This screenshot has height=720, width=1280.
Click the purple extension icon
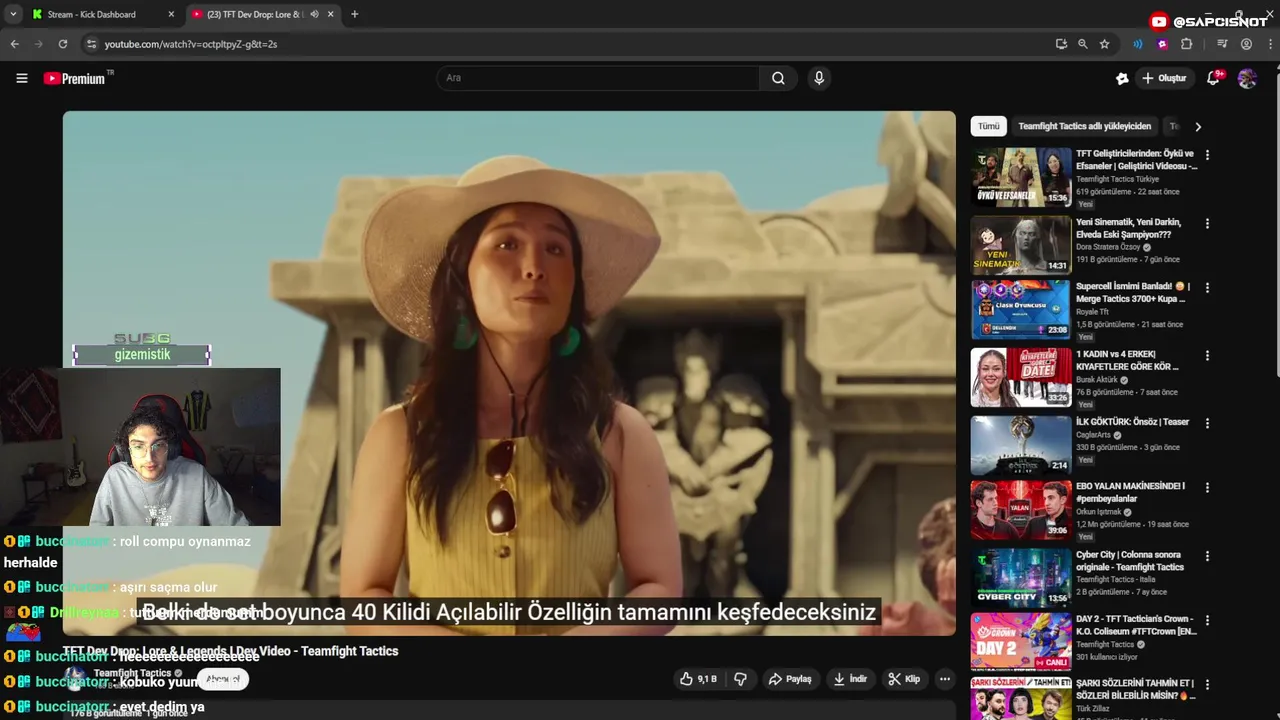(1162, 44)
